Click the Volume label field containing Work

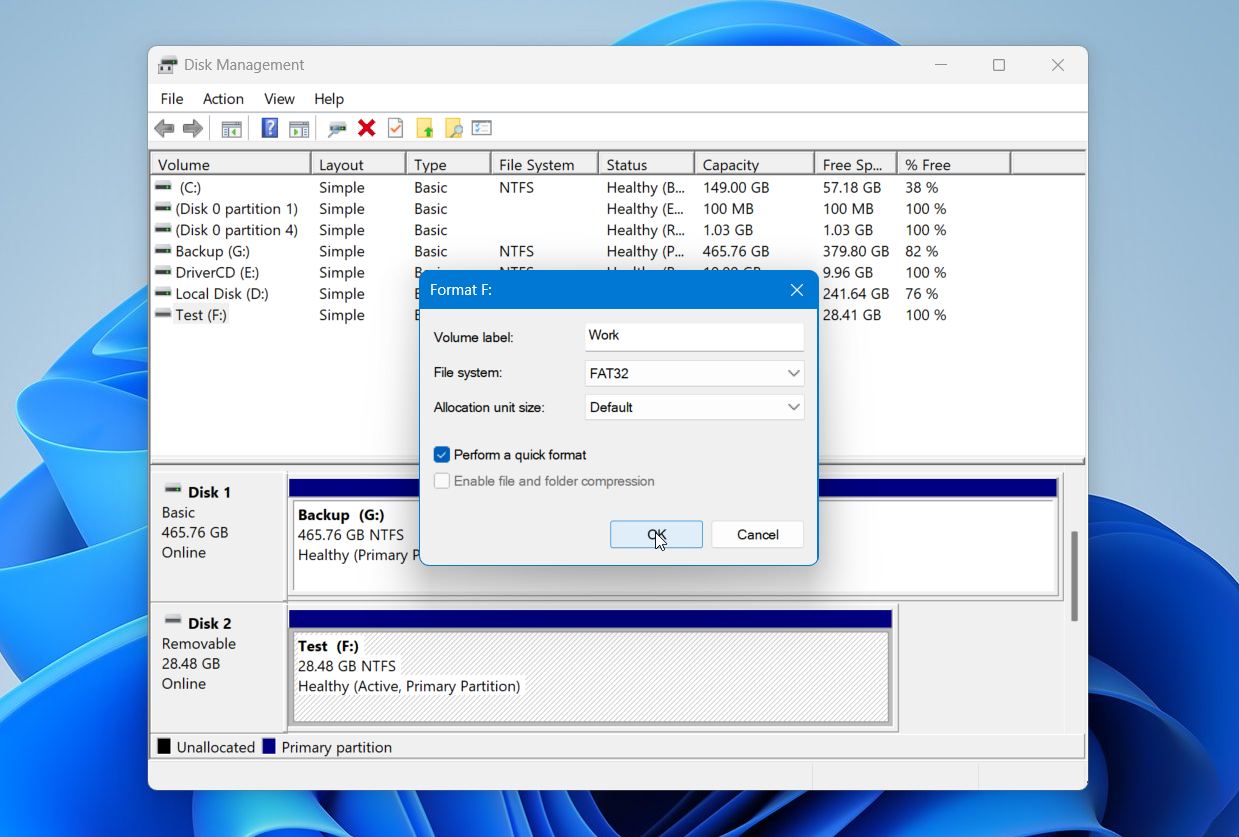pos(694,336)
